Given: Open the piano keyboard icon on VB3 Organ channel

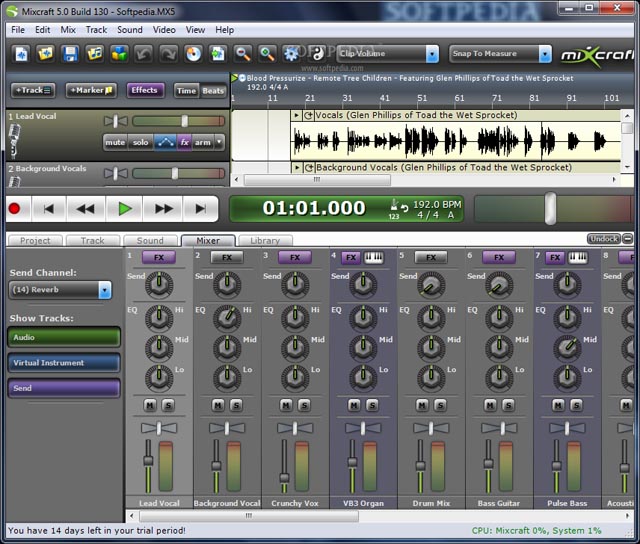Looking at the screenshot, I should point(373,258).
